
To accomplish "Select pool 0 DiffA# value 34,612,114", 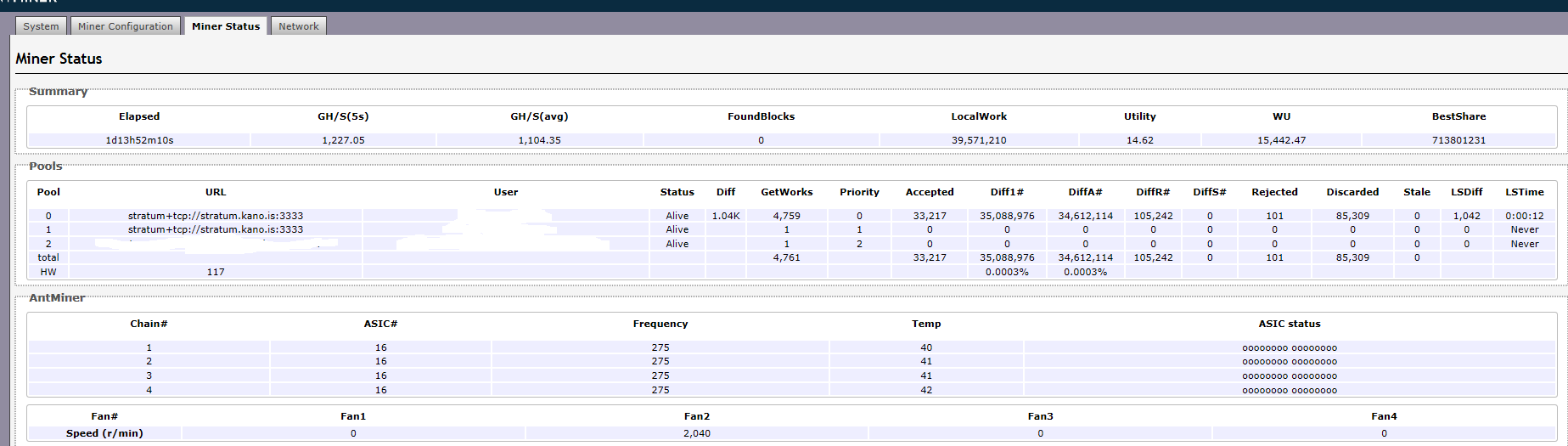I will point(1085,216).
